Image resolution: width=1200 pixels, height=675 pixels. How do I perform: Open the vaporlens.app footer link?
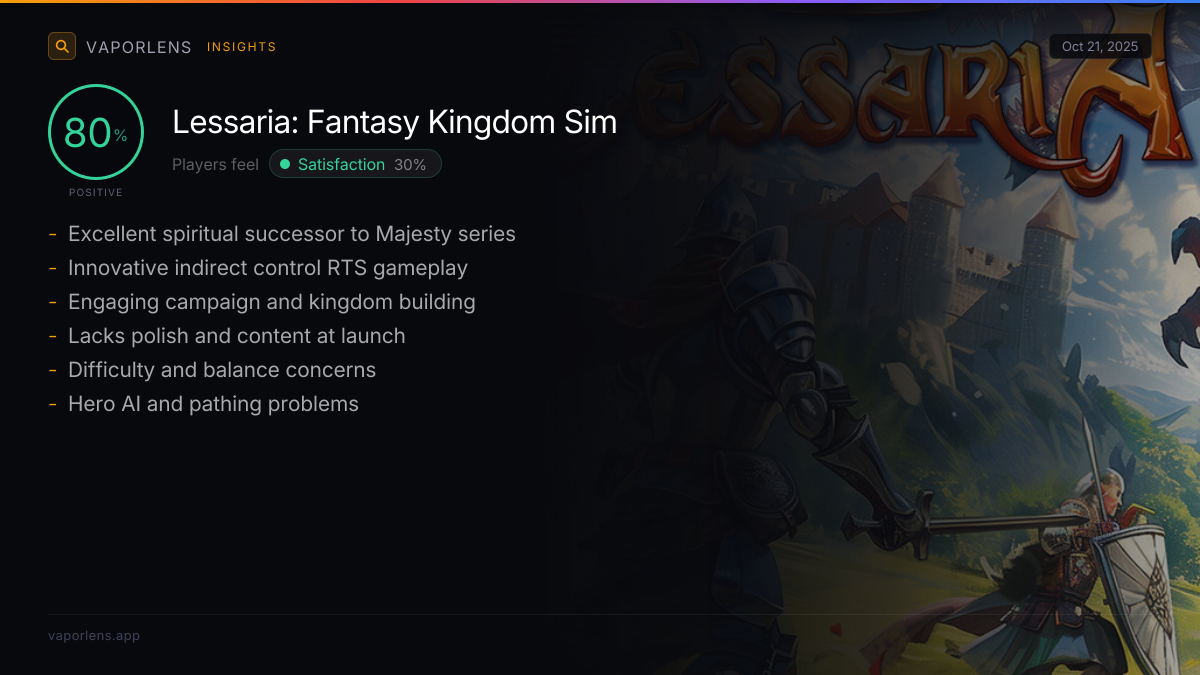[94, 635]
